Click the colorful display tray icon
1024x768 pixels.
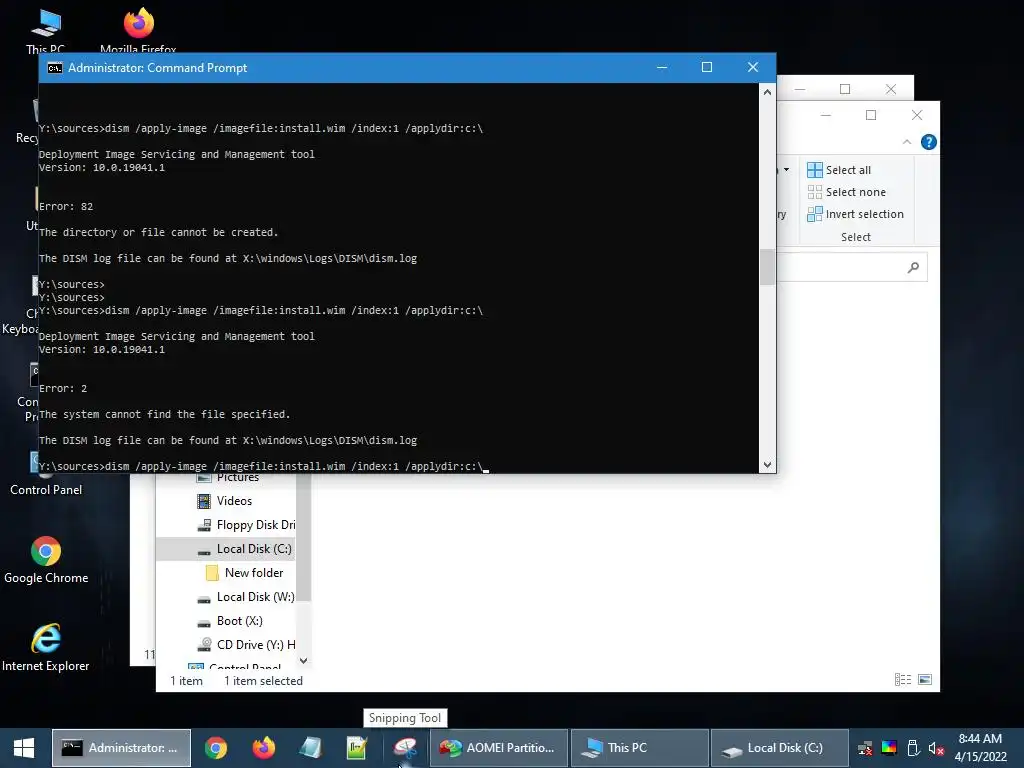[889, 748]
